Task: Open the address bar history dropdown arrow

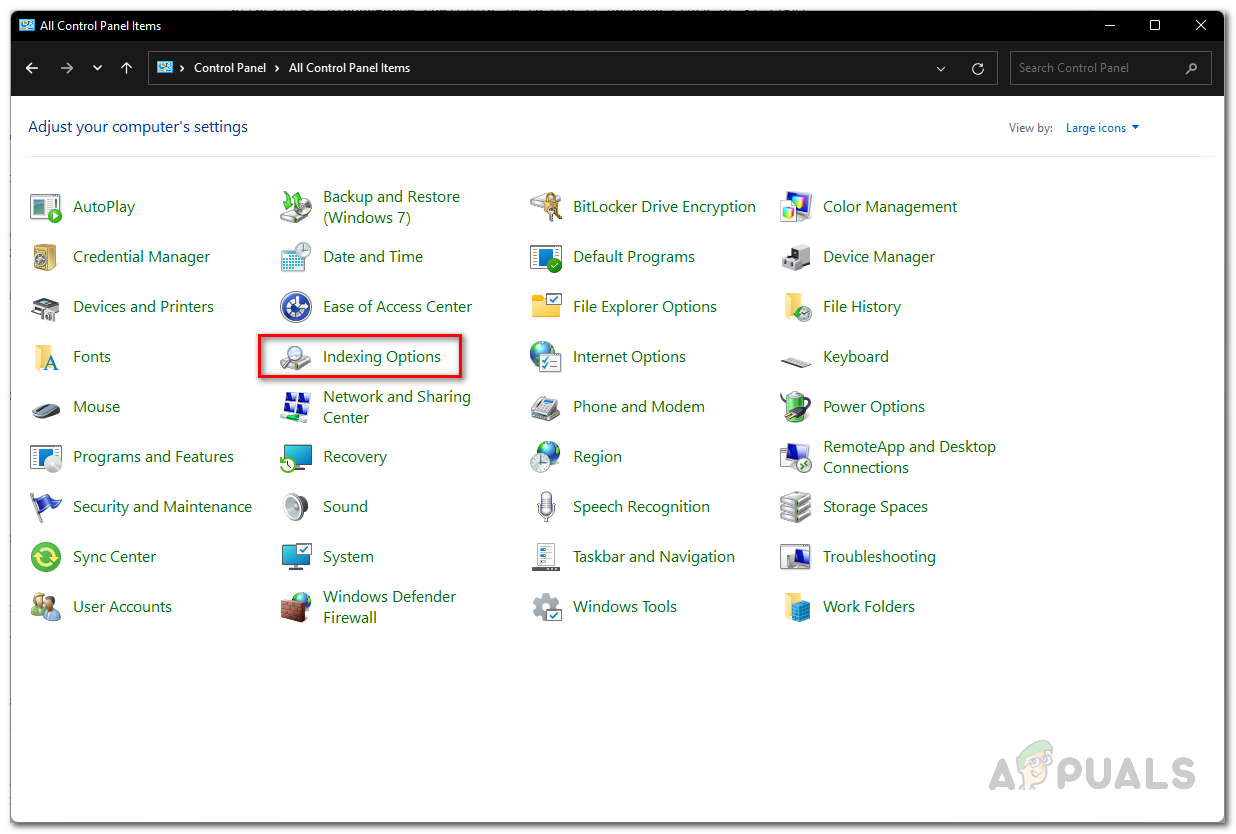Action: pos(941,68)
